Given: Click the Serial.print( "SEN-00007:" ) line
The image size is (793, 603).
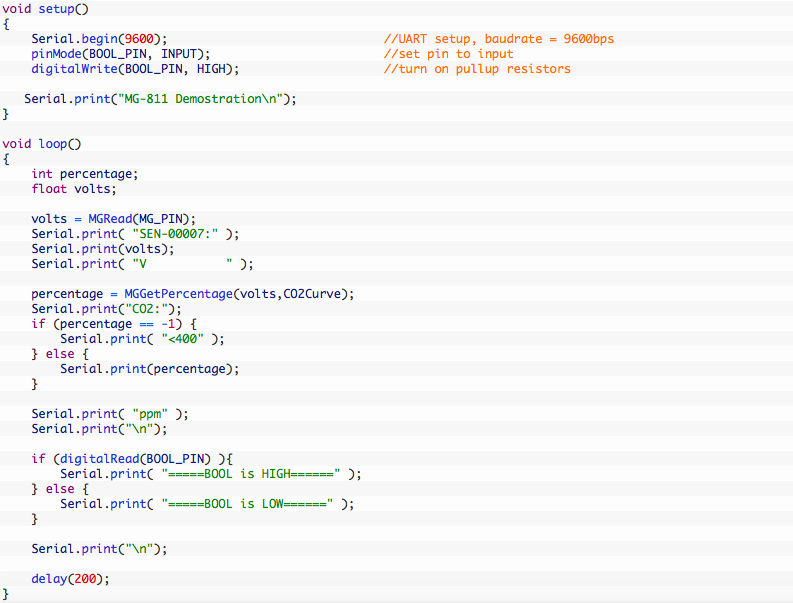Looking at the screenshot, I should coord(135,234).
